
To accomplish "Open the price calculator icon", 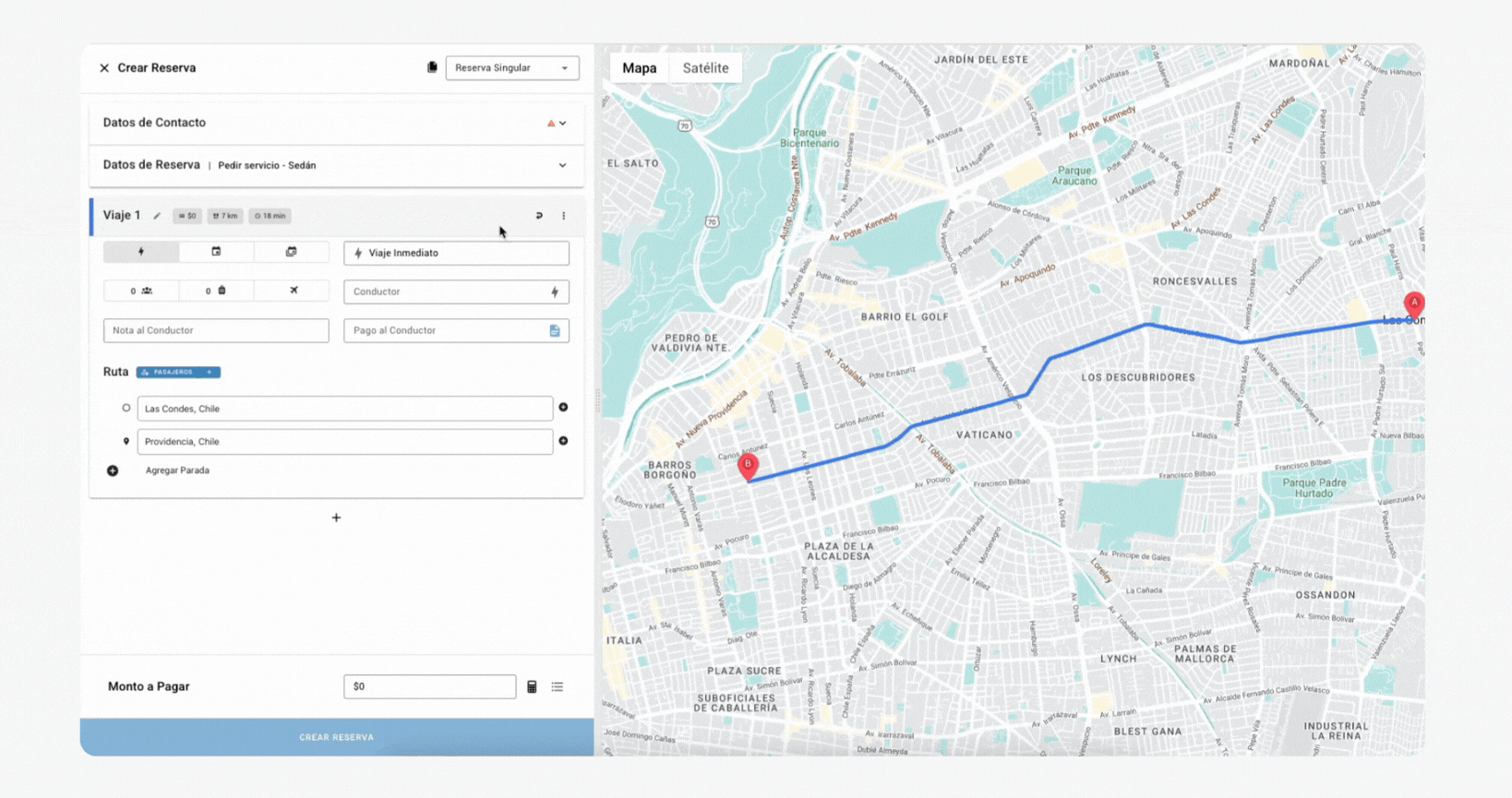I will pyautogui.click(x=532, y=686).
